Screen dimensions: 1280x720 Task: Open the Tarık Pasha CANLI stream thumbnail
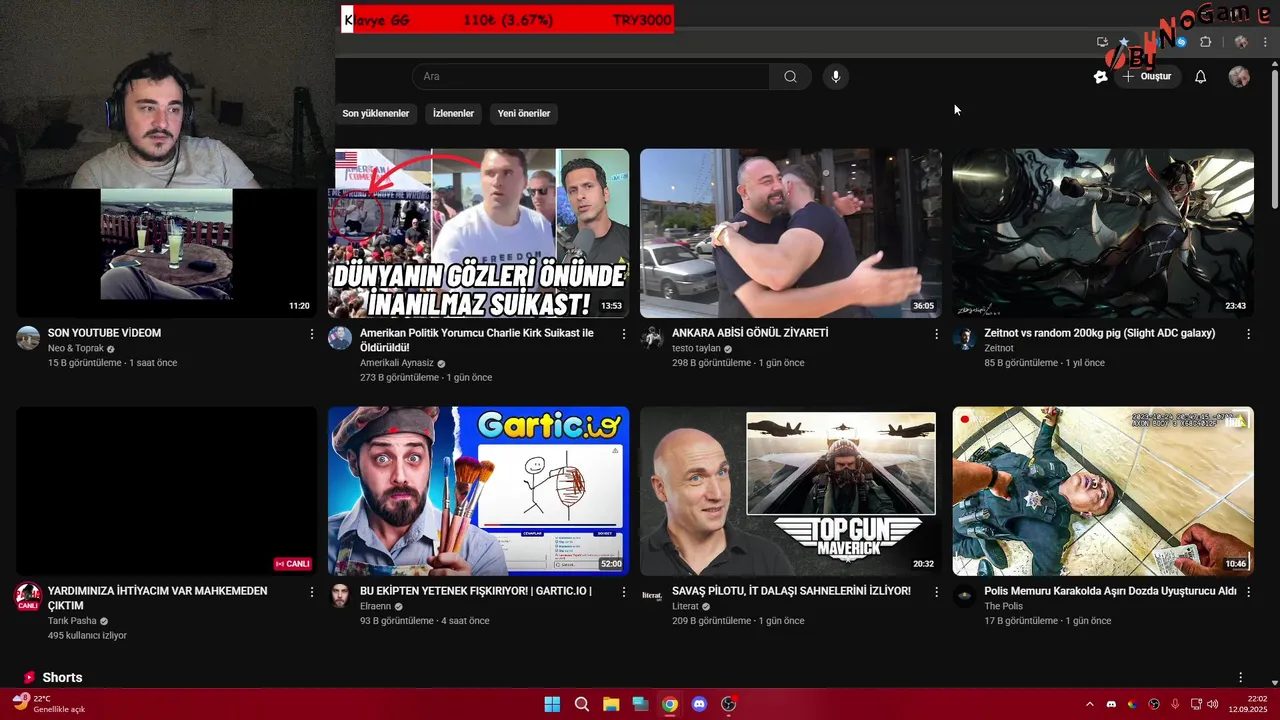click(x=166, y=491)
